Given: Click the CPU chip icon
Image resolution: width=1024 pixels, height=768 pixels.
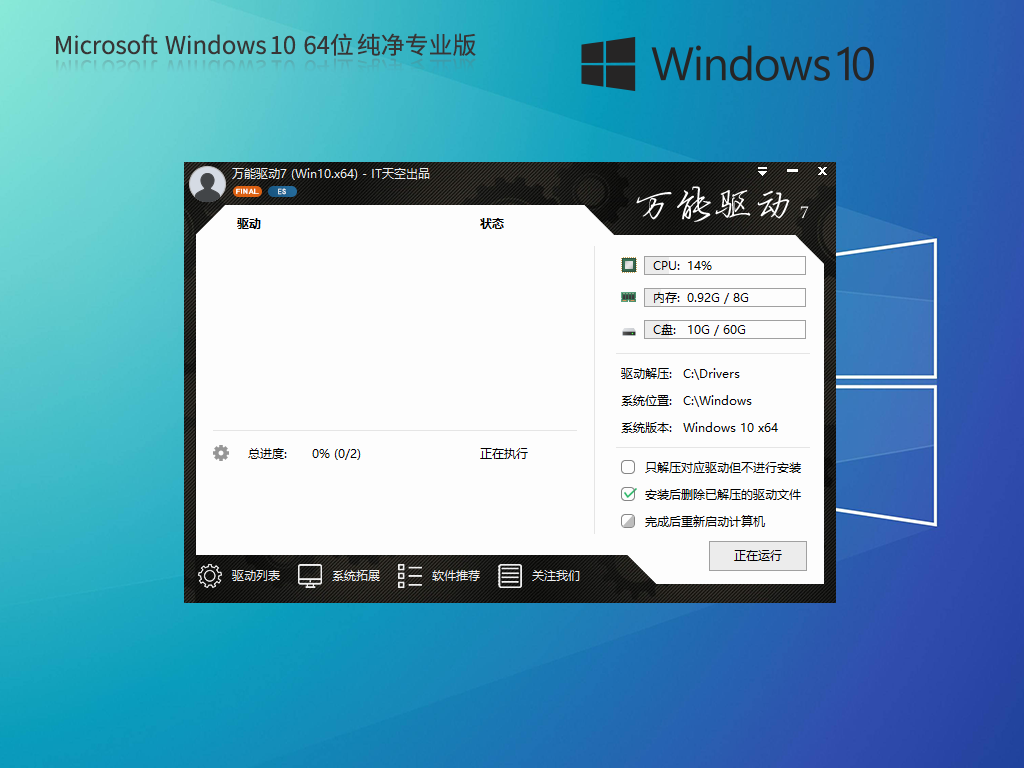Looking at the screenshot, I should pos(628,265).
